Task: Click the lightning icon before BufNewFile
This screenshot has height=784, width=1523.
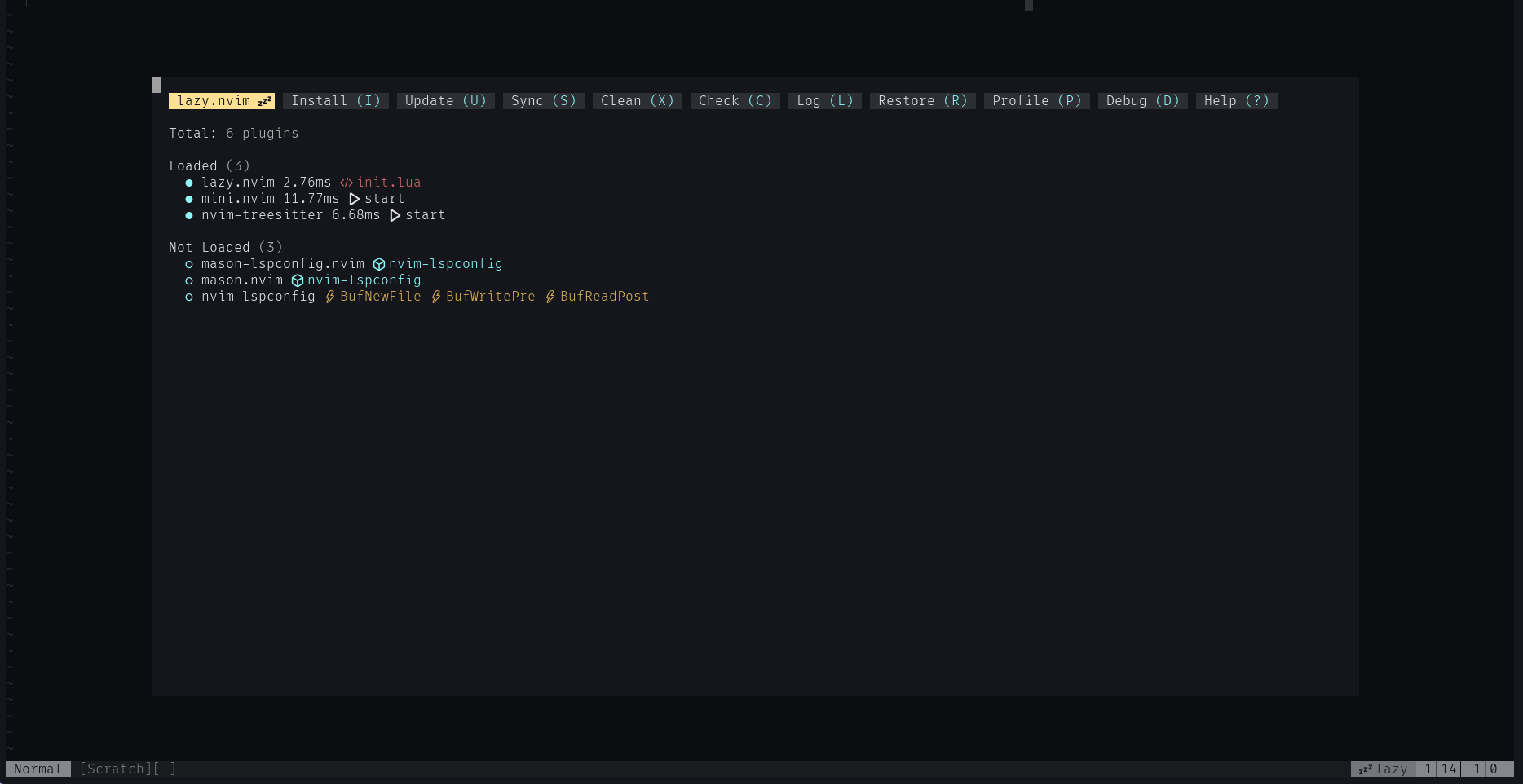Action: pos(330,297)
